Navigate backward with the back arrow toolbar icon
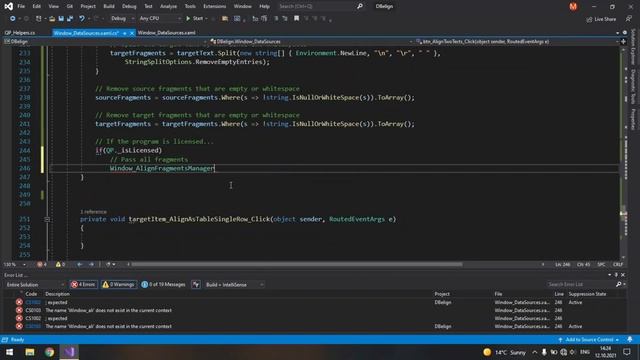This screenshot has width=640, height=360. click(13, 18)
